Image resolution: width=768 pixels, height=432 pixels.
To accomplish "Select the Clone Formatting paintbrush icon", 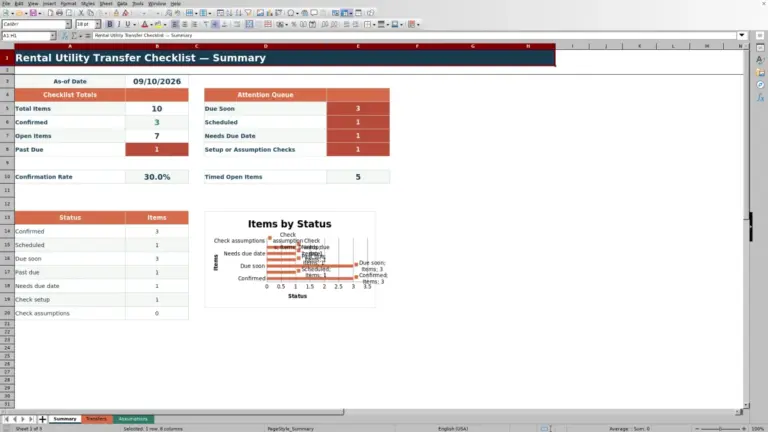I will pos(116,13).
